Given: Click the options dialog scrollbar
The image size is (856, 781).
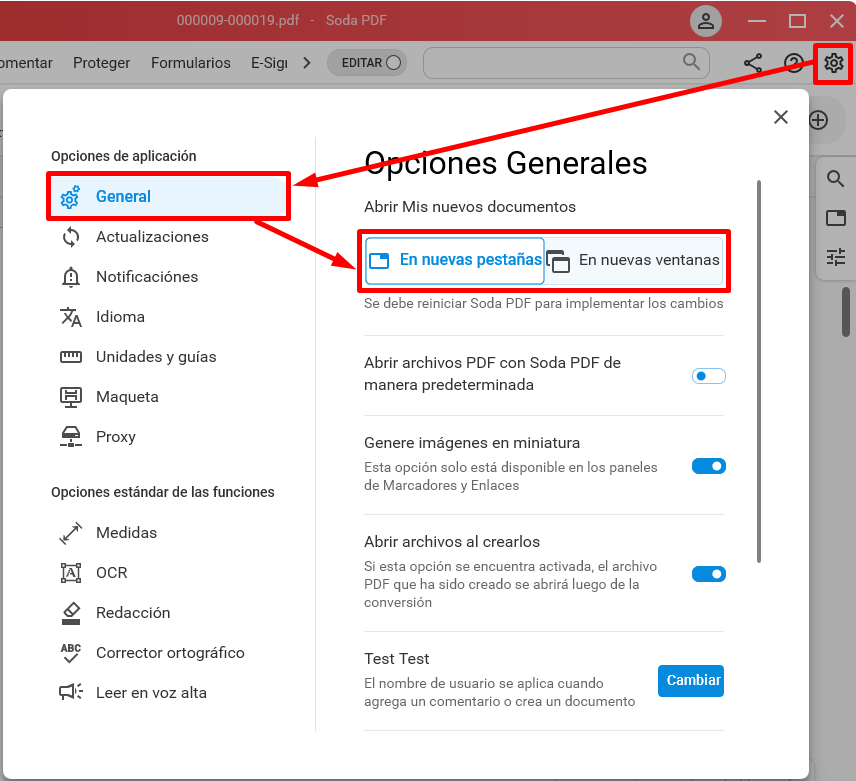Looking at the screenshot, I should coord(759,371).
